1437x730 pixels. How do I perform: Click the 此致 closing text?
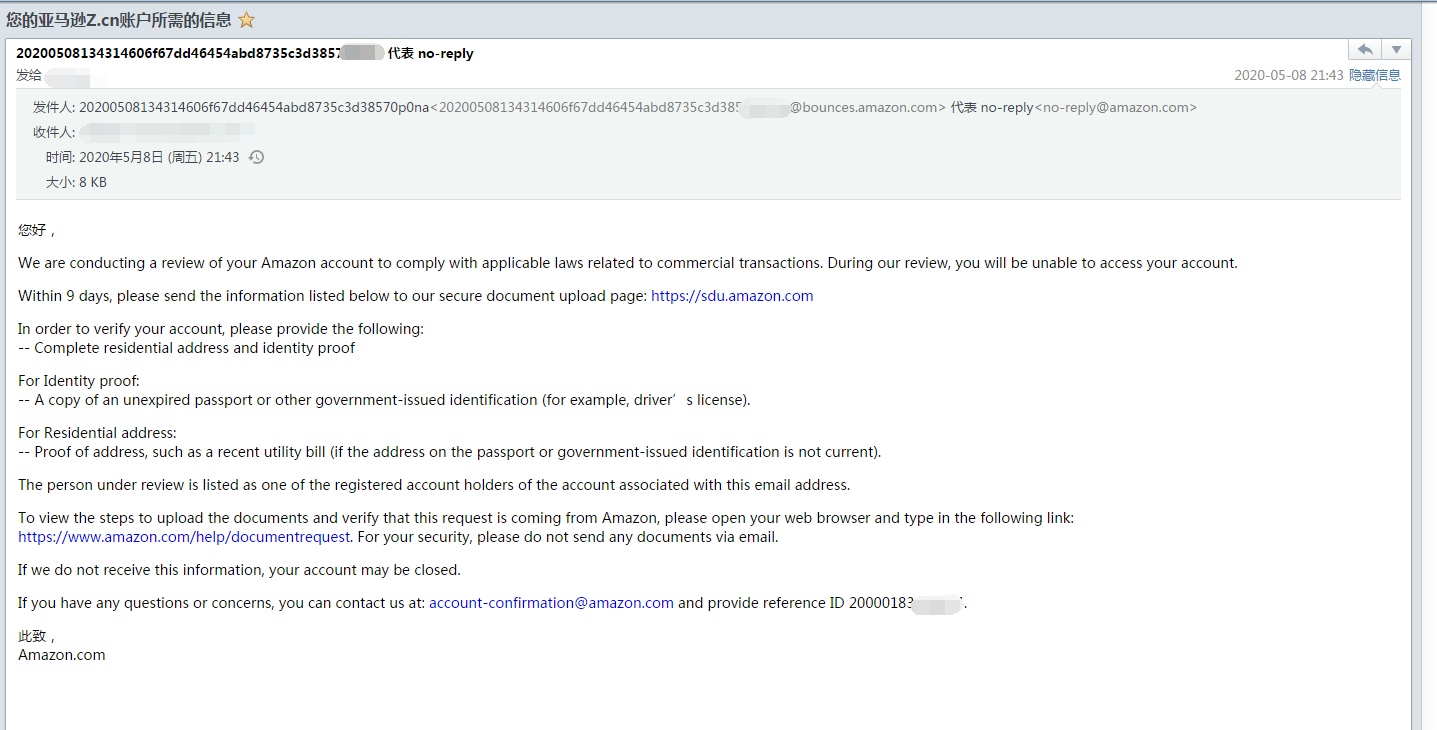tap(38, 636)
